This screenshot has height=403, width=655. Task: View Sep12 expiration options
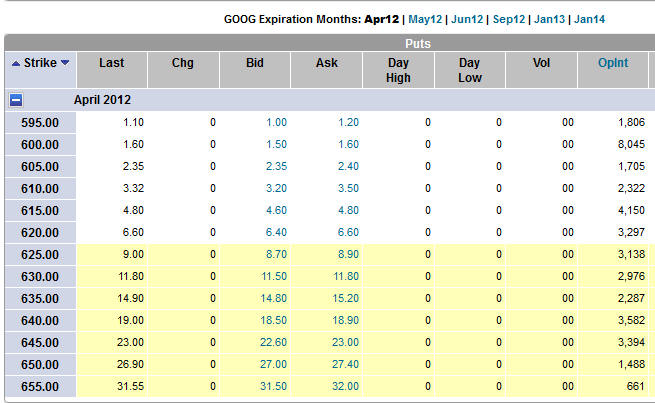[511, 19]
